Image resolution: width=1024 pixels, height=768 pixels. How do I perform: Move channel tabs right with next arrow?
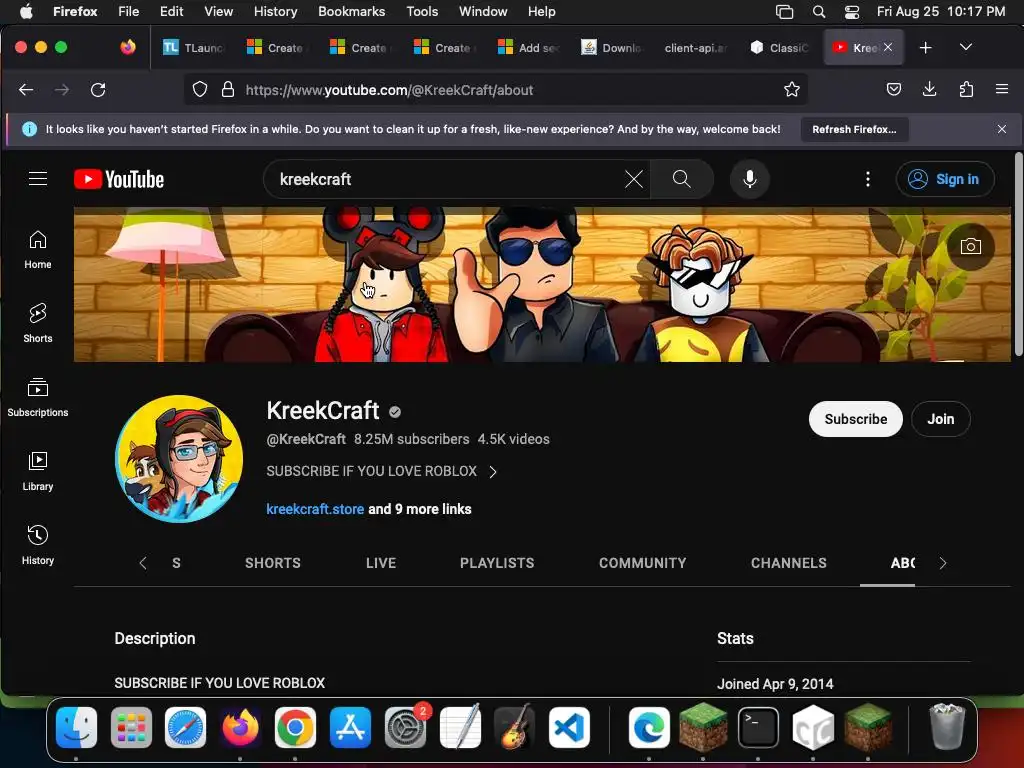pyautogui.click(x=942, y=563)
